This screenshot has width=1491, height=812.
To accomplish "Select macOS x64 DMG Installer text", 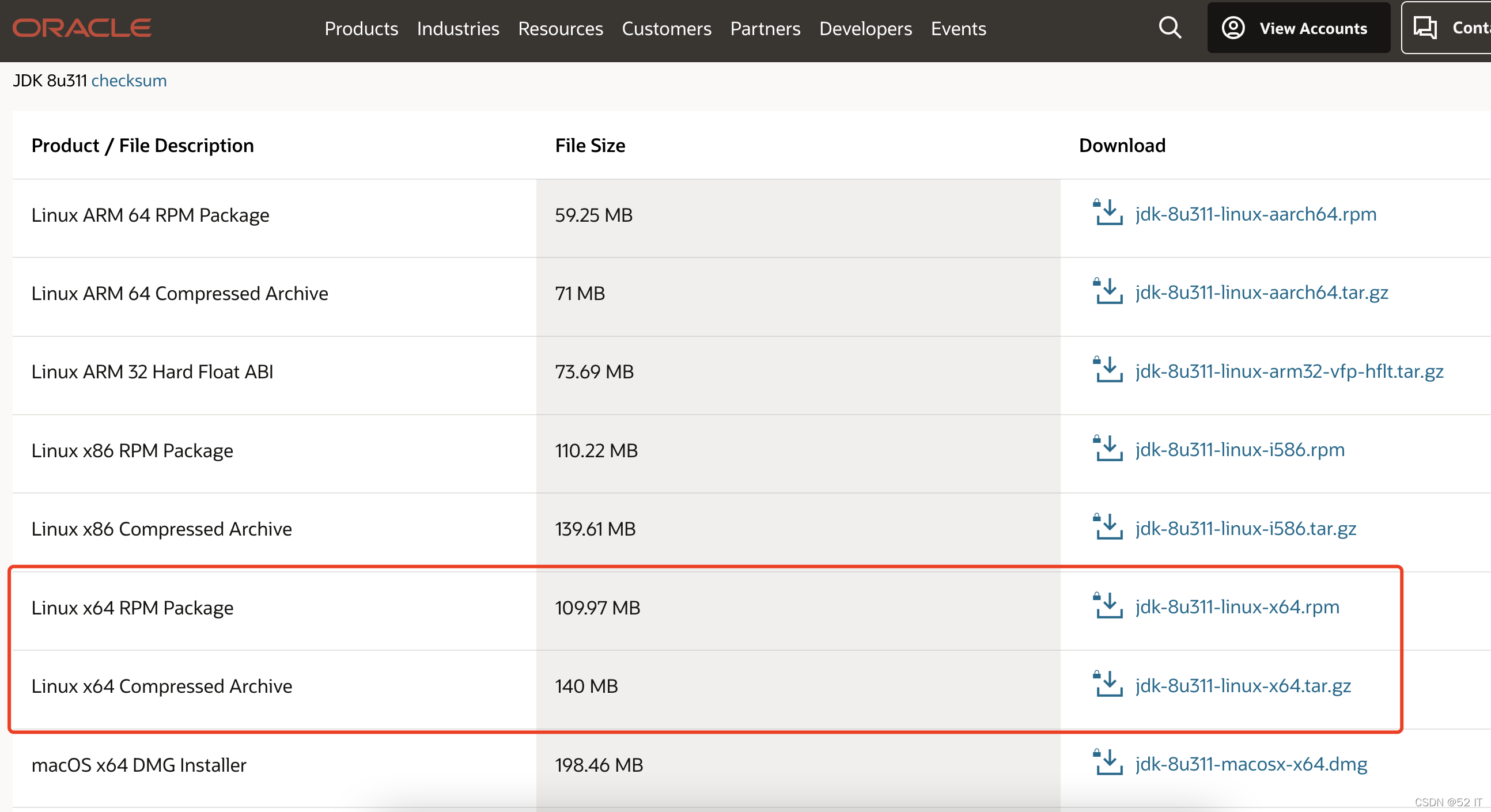I will (x=139, y=765).
